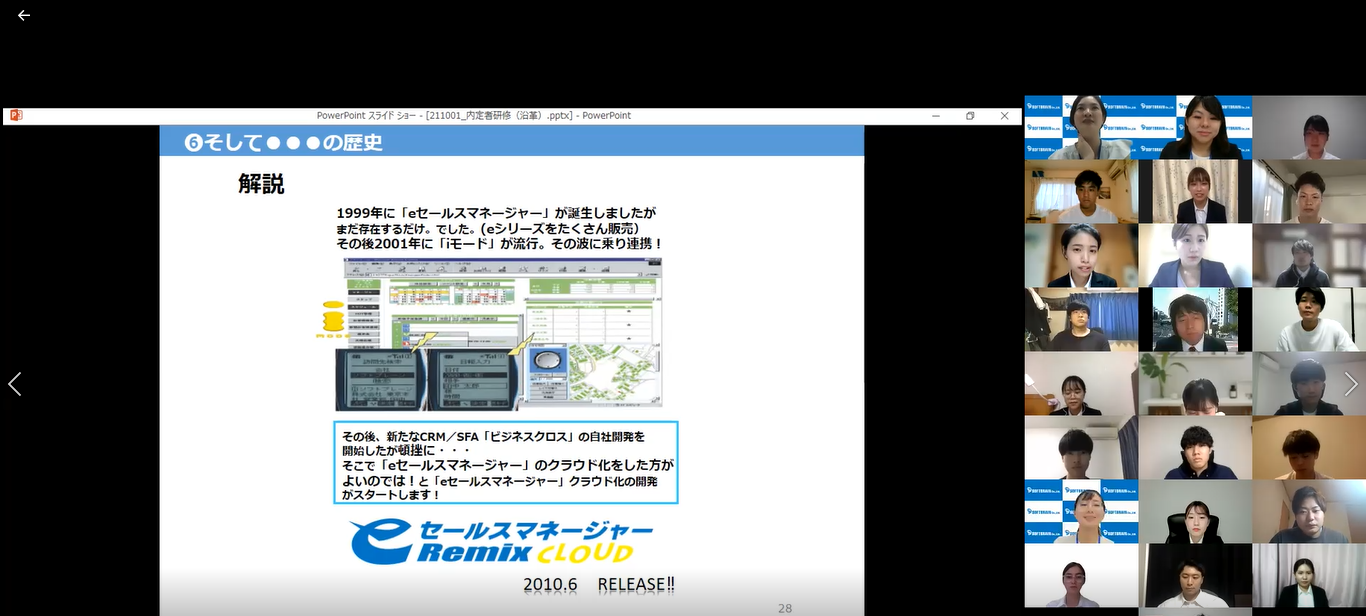The image size is (1366, 616).
Task: Click the PowerPoint app icon in title bar
Action: point(15,116)
